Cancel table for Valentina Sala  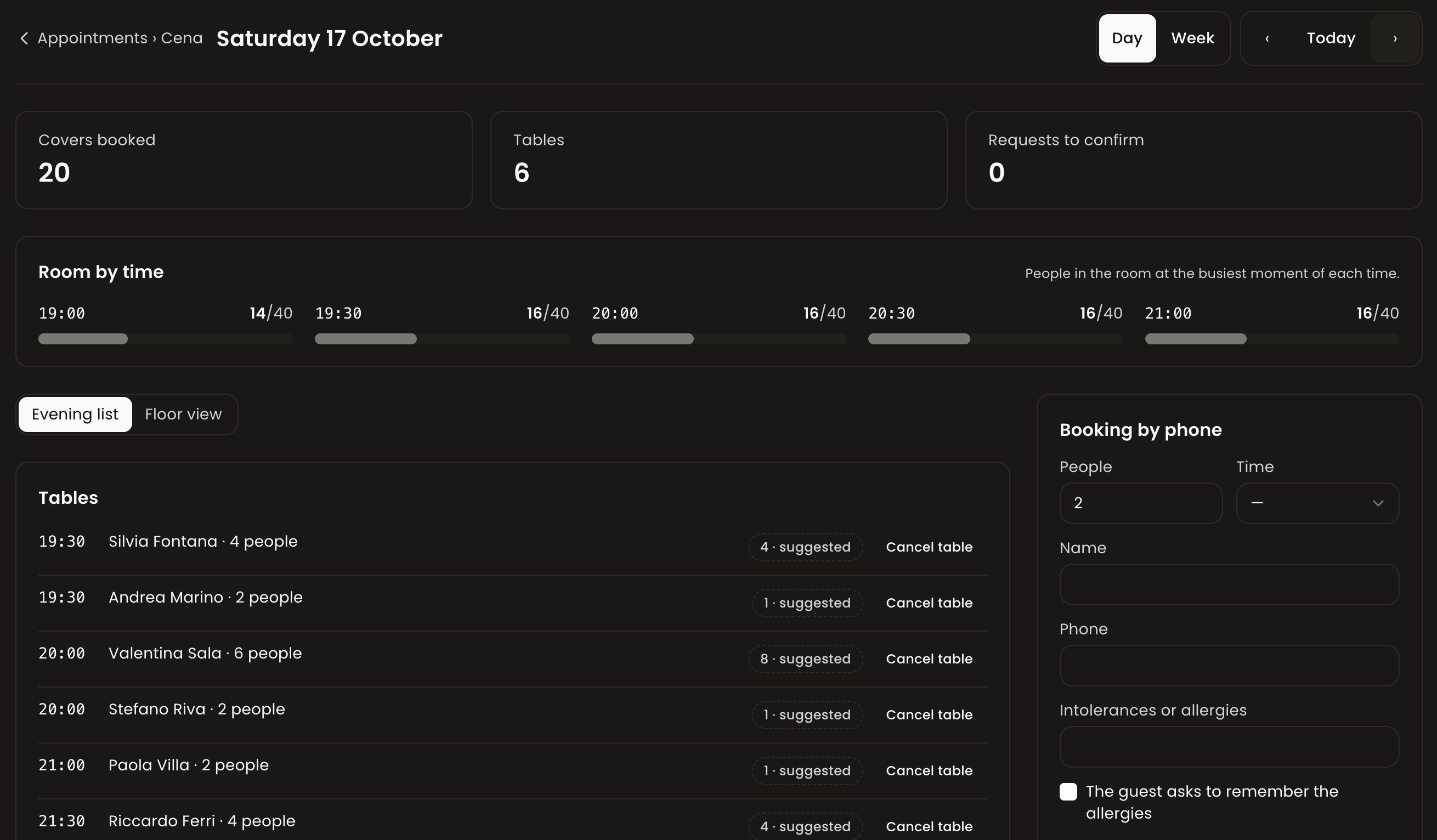tap(929, 659)
